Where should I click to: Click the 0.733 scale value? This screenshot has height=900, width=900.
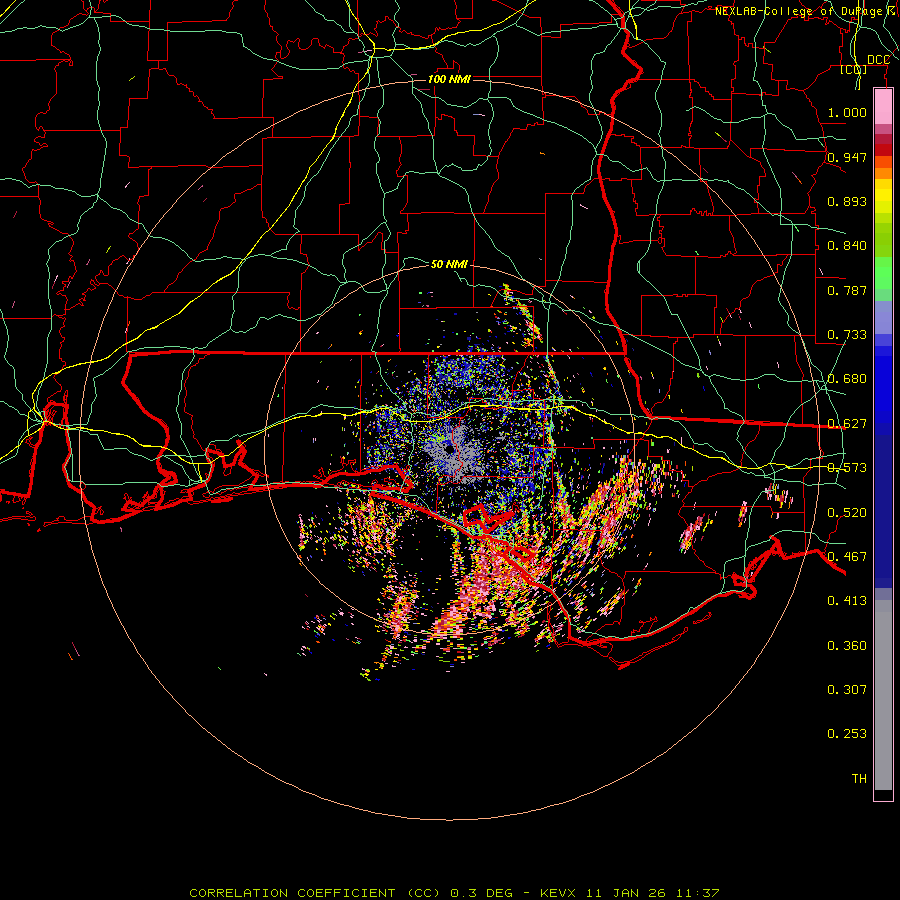(847, 335)
